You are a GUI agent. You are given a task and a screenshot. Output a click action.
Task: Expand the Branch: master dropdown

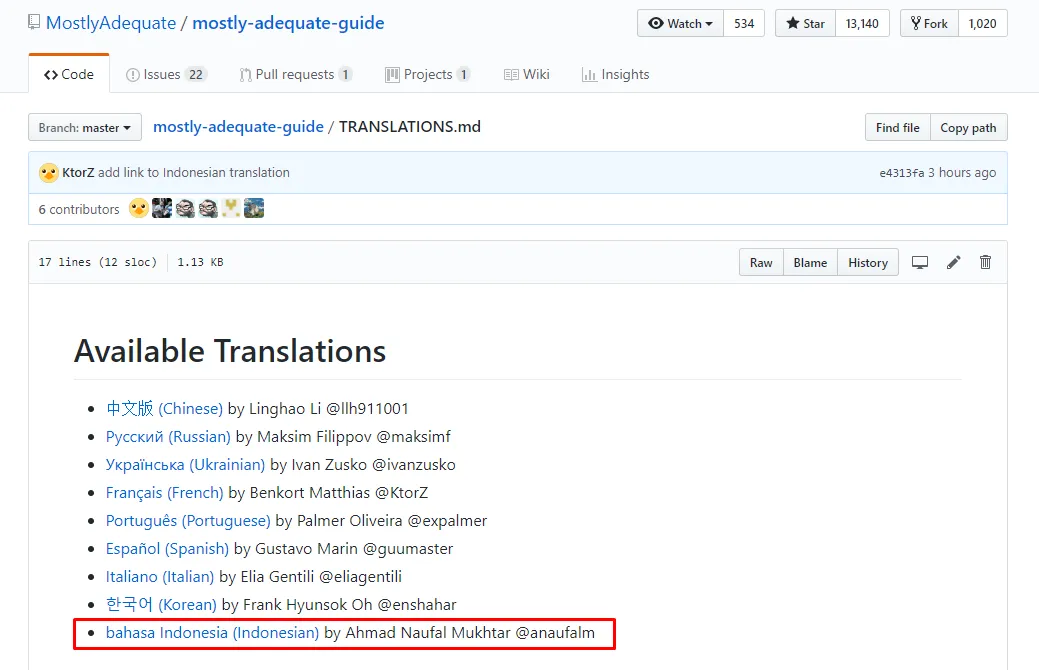pos(85,127)
